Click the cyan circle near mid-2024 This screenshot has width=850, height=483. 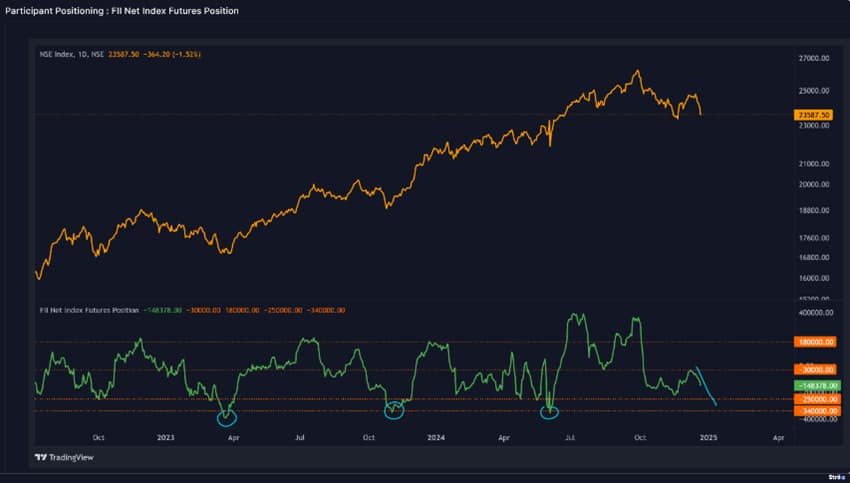pos(549,410)
